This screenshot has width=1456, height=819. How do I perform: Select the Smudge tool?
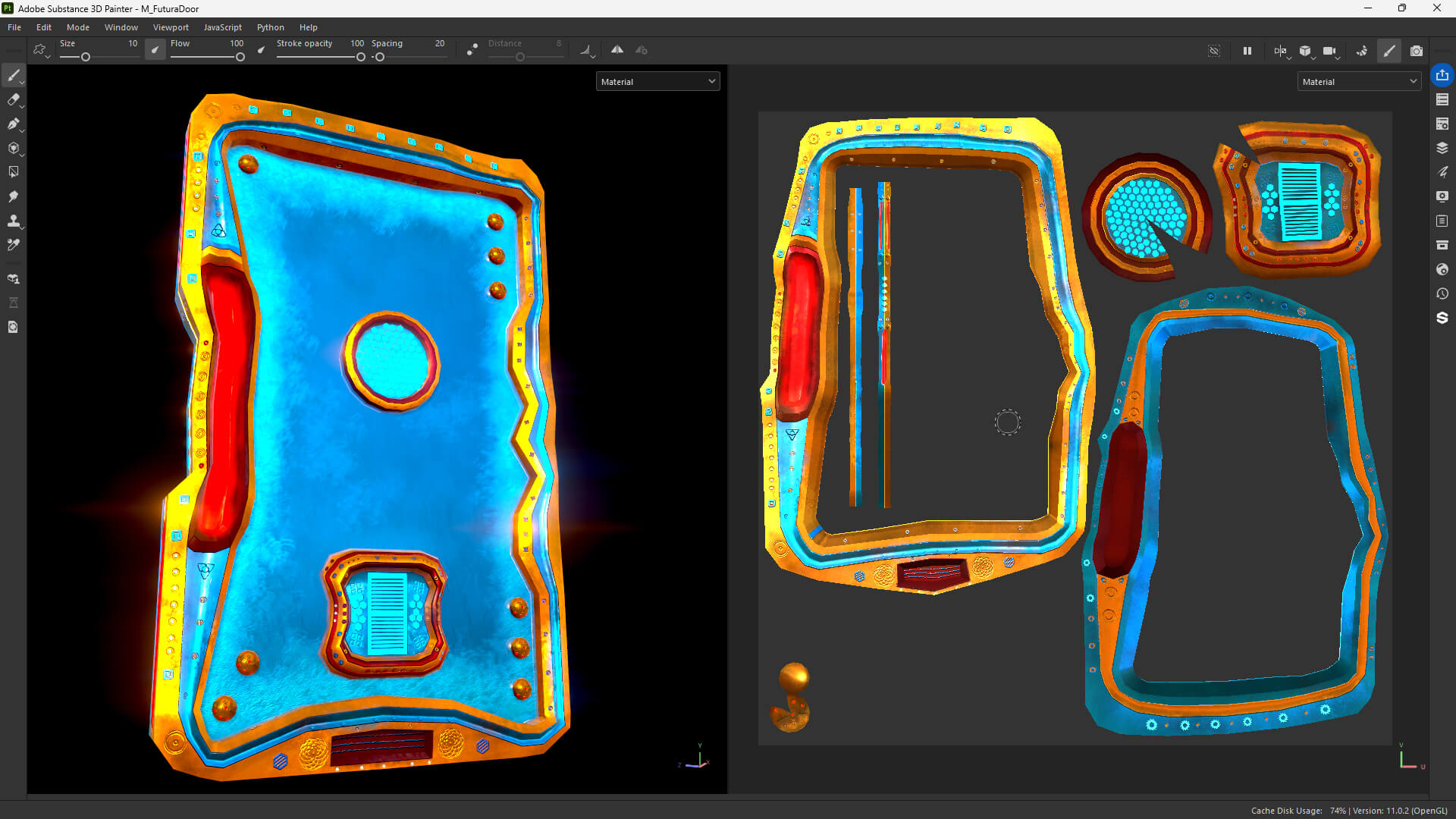(x=13, y=196)
